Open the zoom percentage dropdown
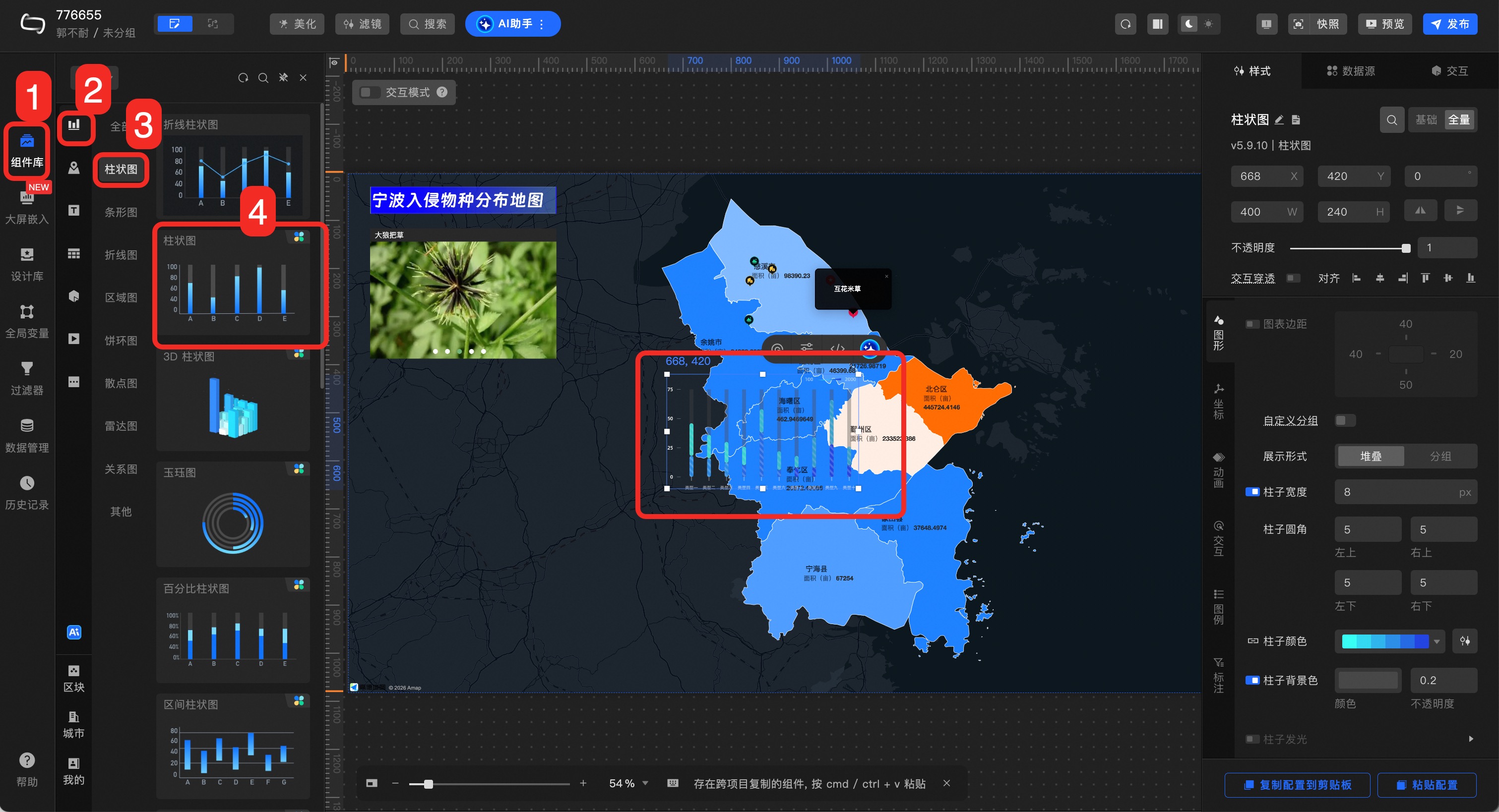The image size is (1499, 812). coord(645,784)
